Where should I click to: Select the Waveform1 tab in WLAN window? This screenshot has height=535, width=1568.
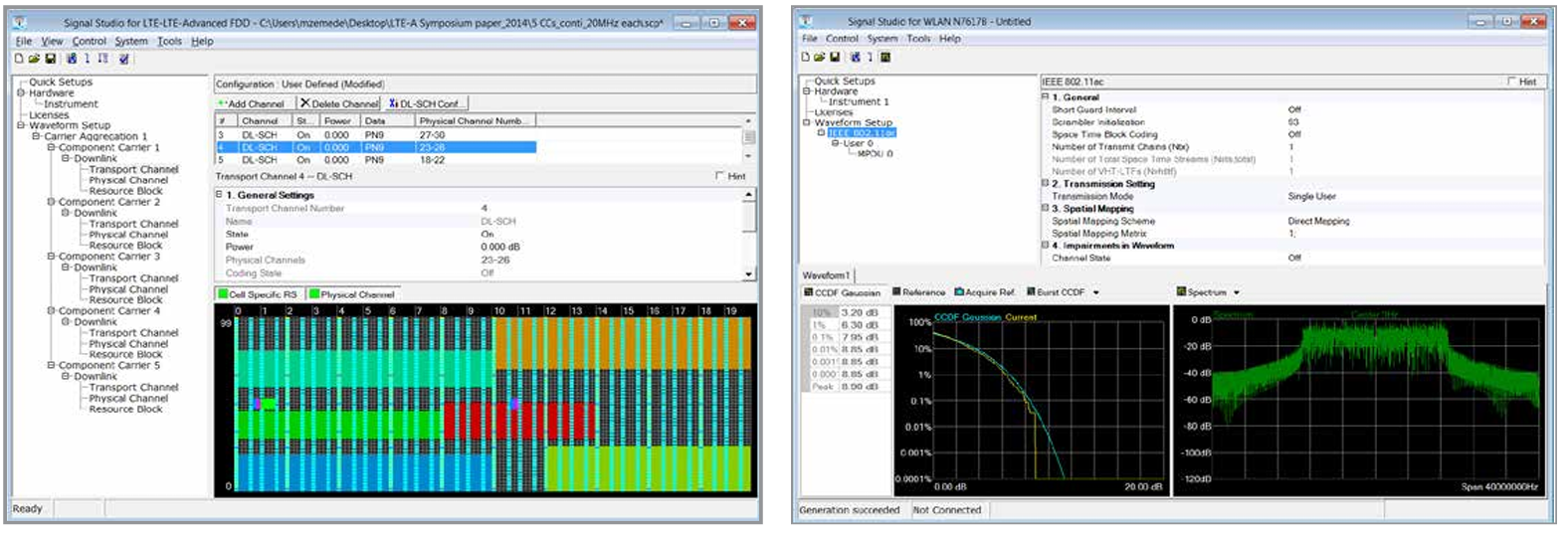click(826, 275)
